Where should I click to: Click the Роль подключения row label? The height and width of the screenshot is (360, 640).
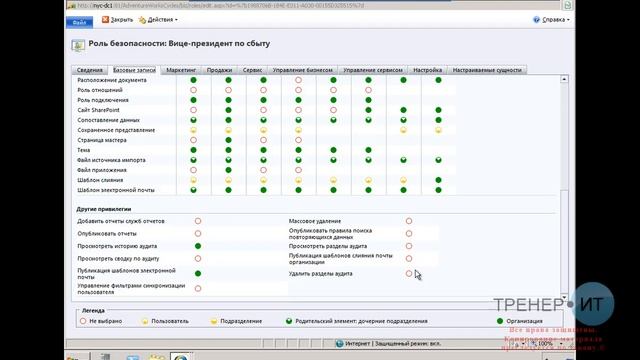pyautogui.click(x=103, y=100)
